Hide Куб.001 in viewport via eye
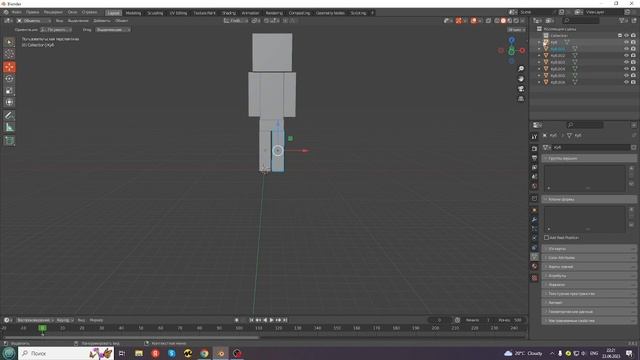The image size is (640, 360). [627, 49]
